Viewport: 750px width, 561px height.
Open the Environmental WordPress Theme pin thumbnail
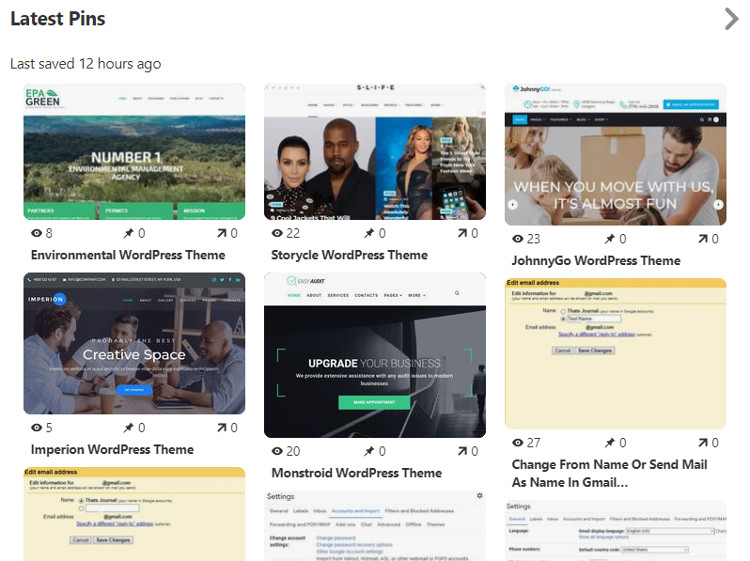(x=134, y=152)
